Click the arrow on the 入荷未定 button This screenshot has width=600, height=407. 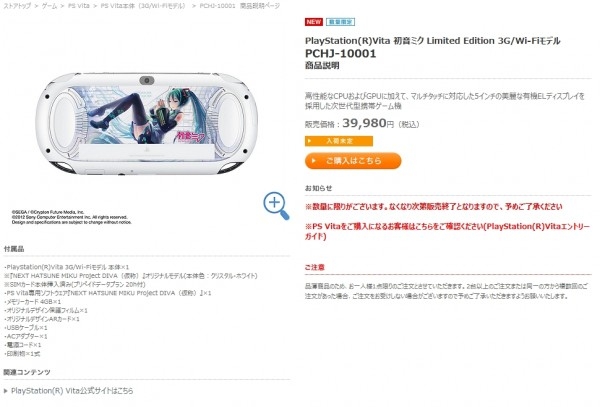(310, 141)
